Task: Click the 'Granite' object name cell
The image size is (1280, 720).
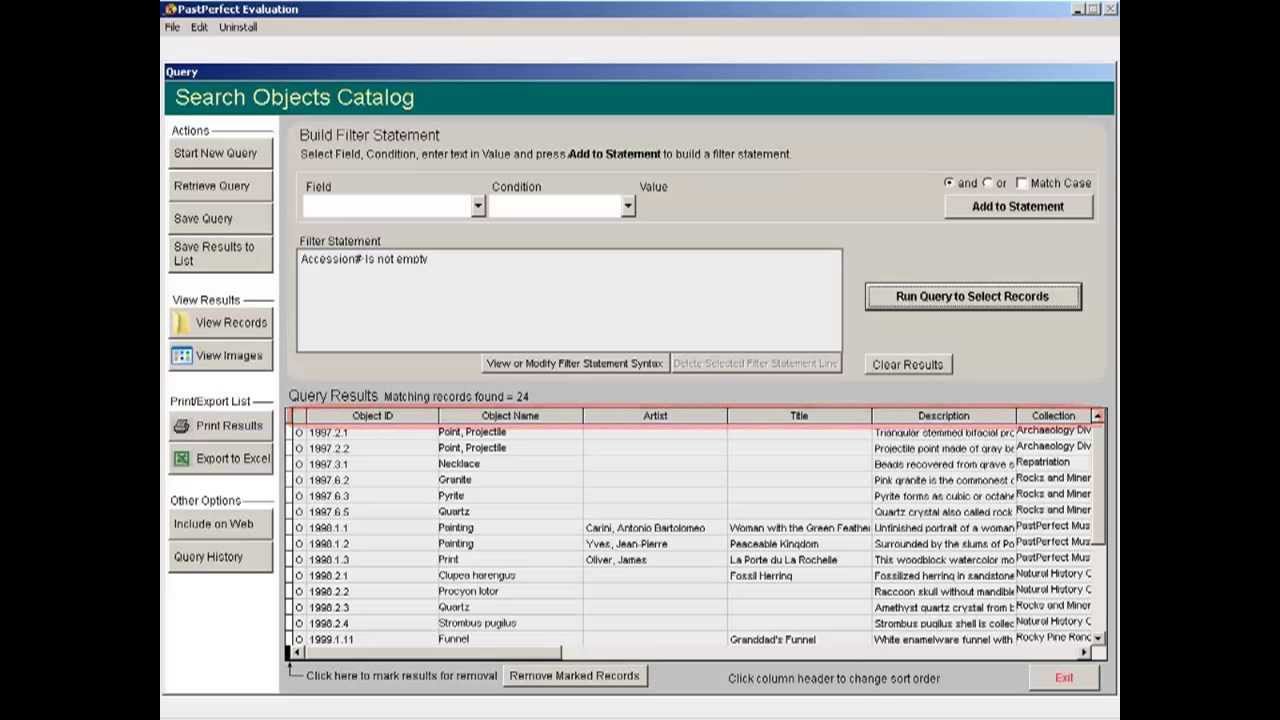Action: click(x=510, y=480)
